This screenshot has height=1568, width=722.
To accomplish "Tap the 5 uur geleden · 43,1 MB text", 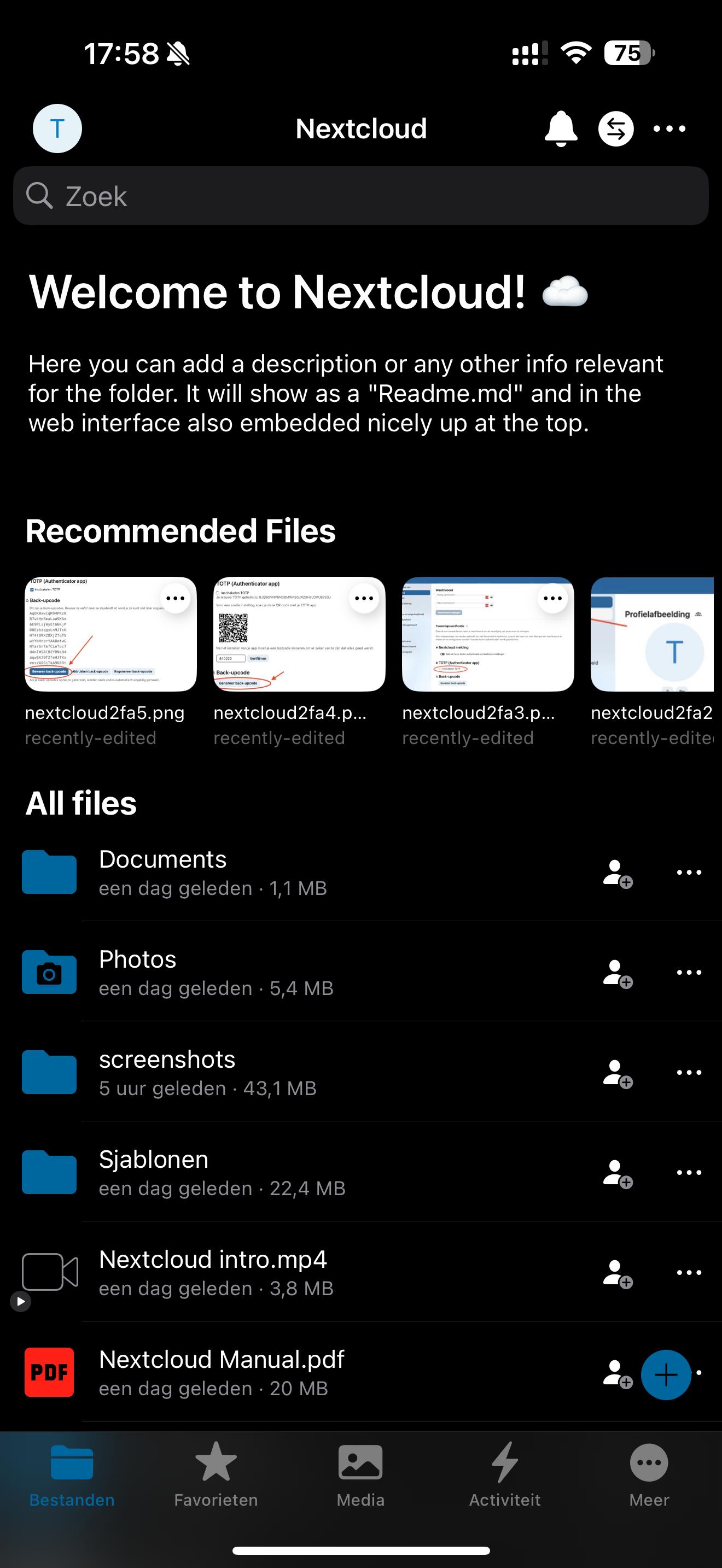I will coord(208,1089).
